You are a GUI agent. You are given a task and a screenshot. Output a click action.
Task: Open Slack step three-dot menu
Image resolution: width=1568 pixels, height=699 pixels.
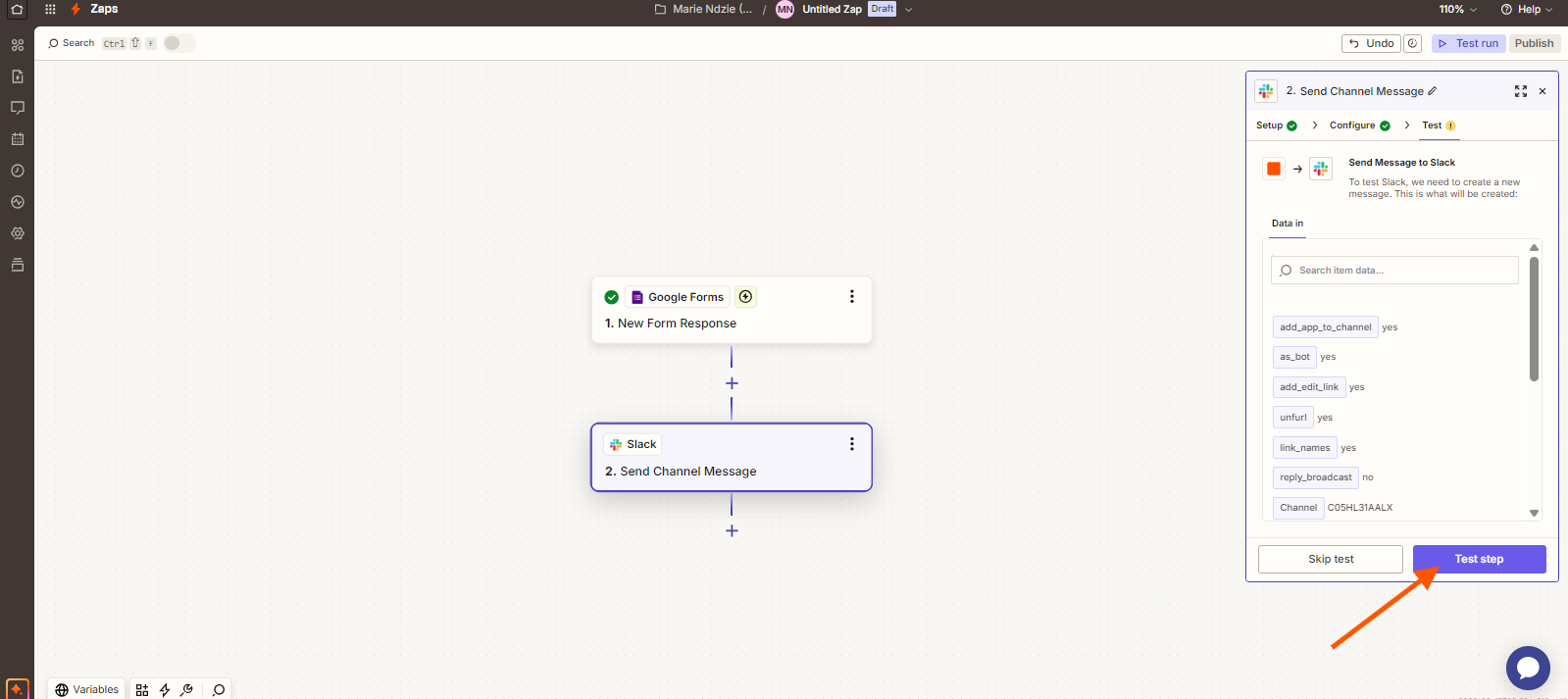pyautogui.click(x=851, y=444)
